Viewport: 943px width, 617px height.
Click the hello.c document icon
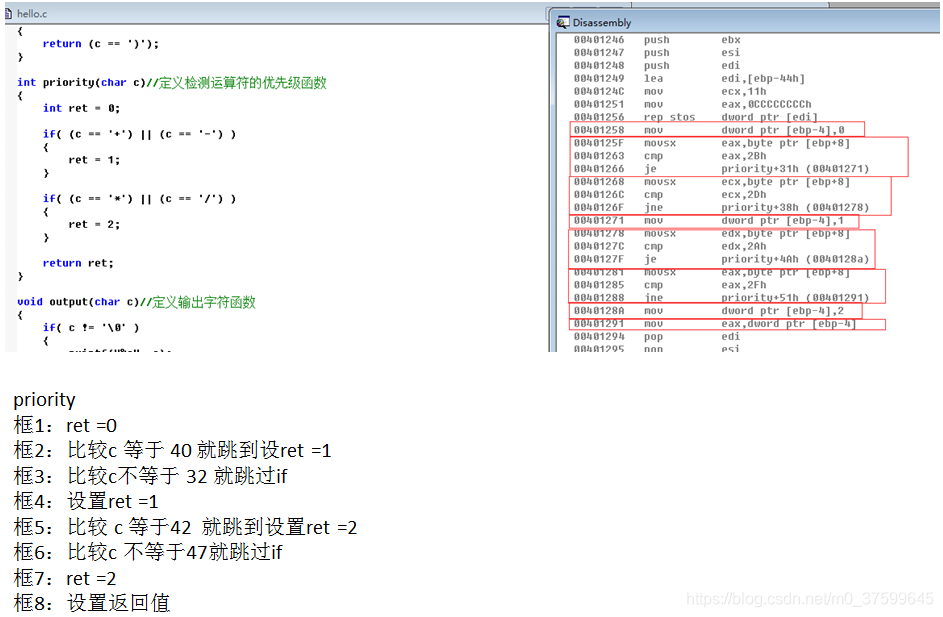click(x=8, y=13)
